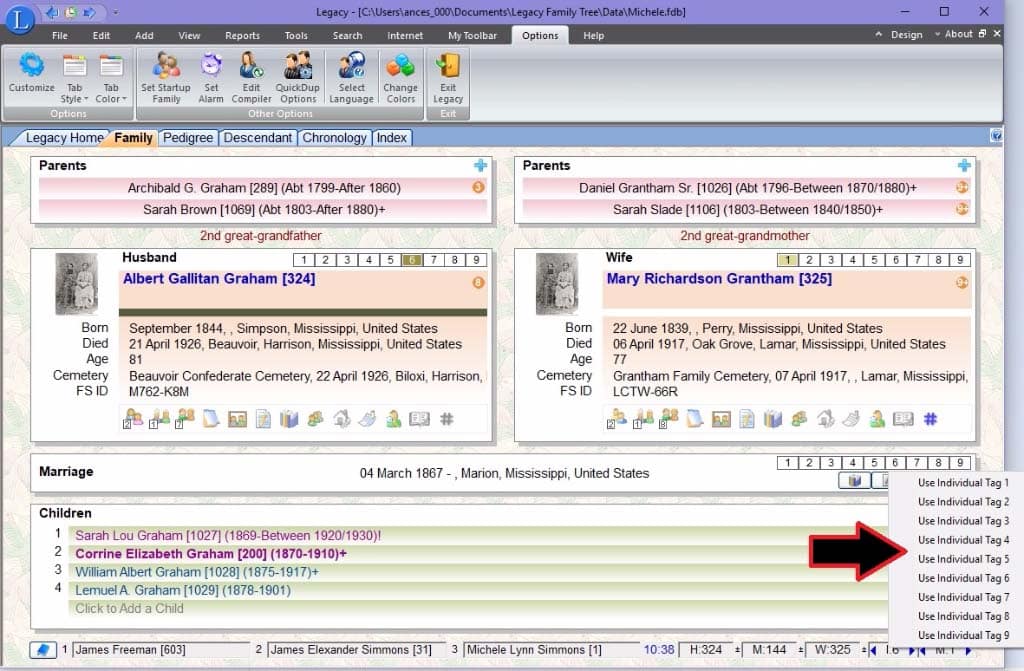Click husband's photo thumbnail
The width and height of the screenshot is (1024, 671).
tap(76, 284)
